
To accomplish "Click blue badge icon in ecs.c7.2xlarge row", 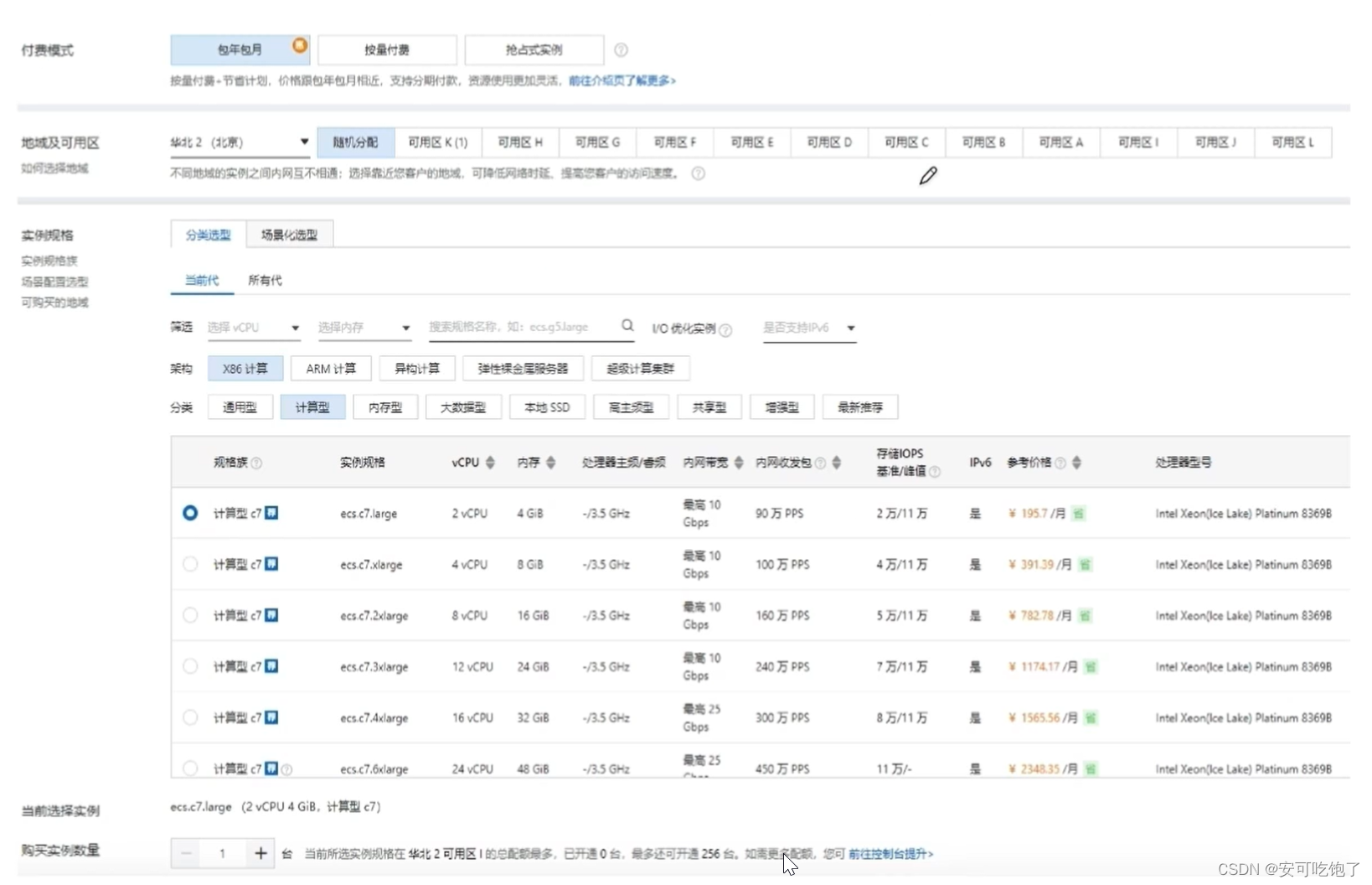I will (271, 615).
